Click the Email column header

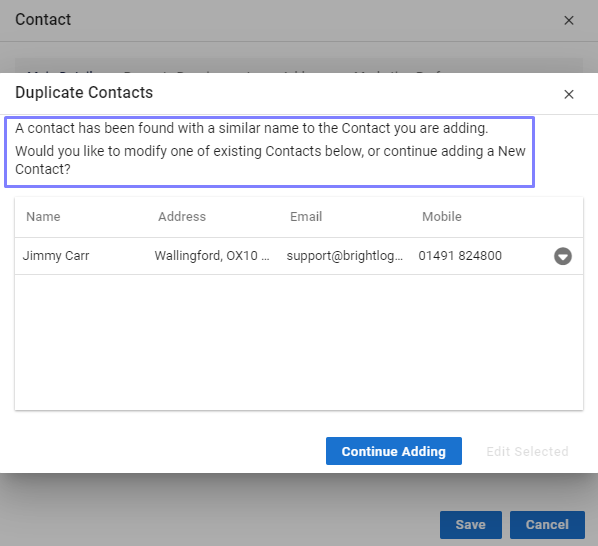(x=306, y=217)
